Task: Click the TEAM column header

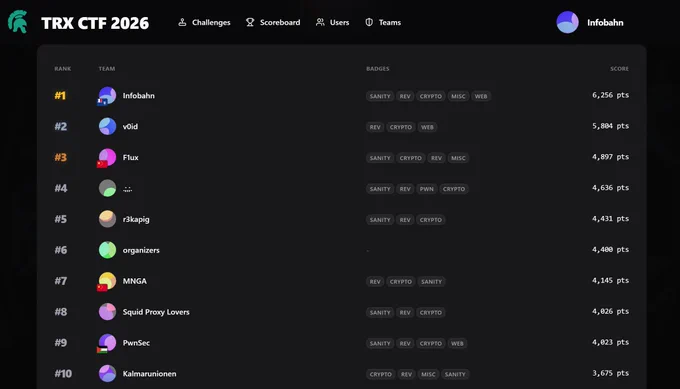Action: tap(107, 69)
